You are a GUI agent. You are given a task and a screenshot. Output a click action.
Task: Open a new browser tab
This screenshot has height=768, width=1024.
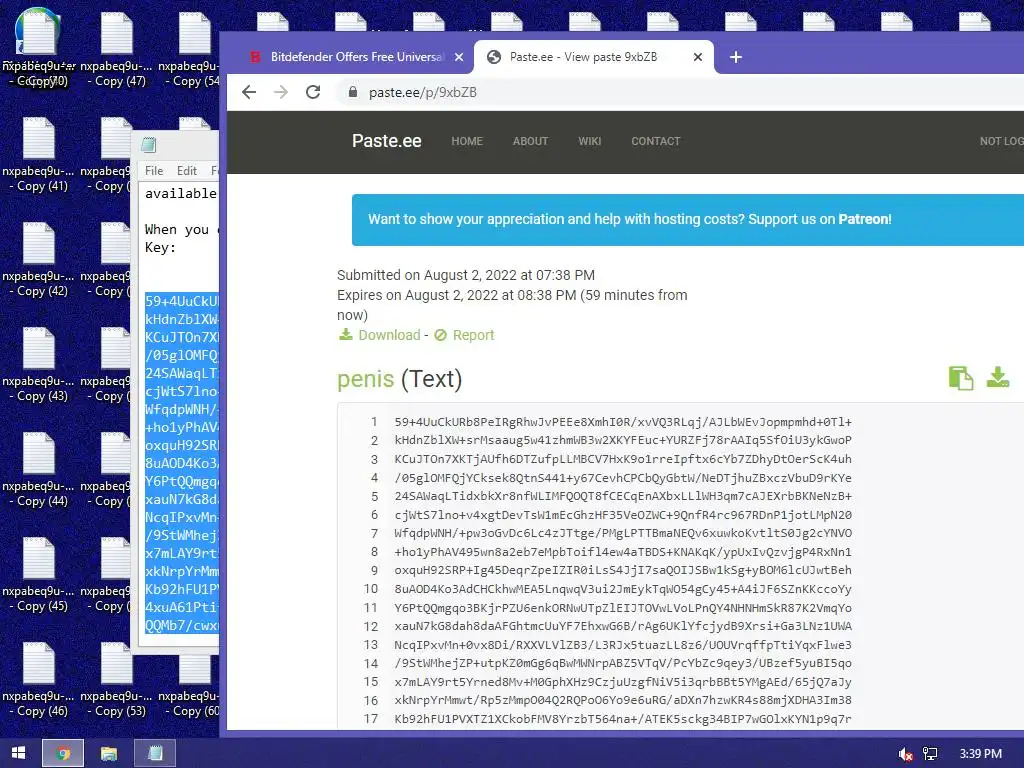(736, 57)
